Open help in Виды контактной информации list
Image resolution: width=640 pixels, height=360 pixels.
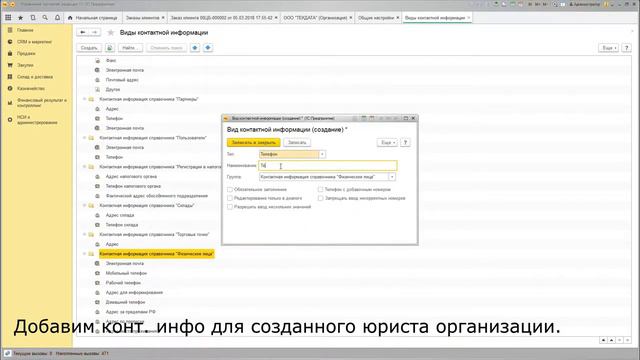tap(627, 48)
